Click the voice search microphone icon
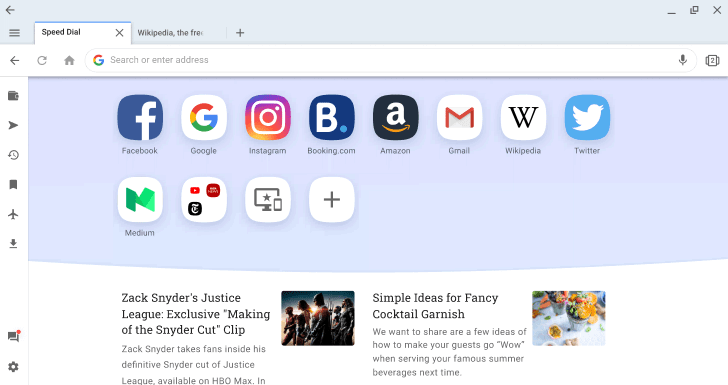 tap(682, 60)
